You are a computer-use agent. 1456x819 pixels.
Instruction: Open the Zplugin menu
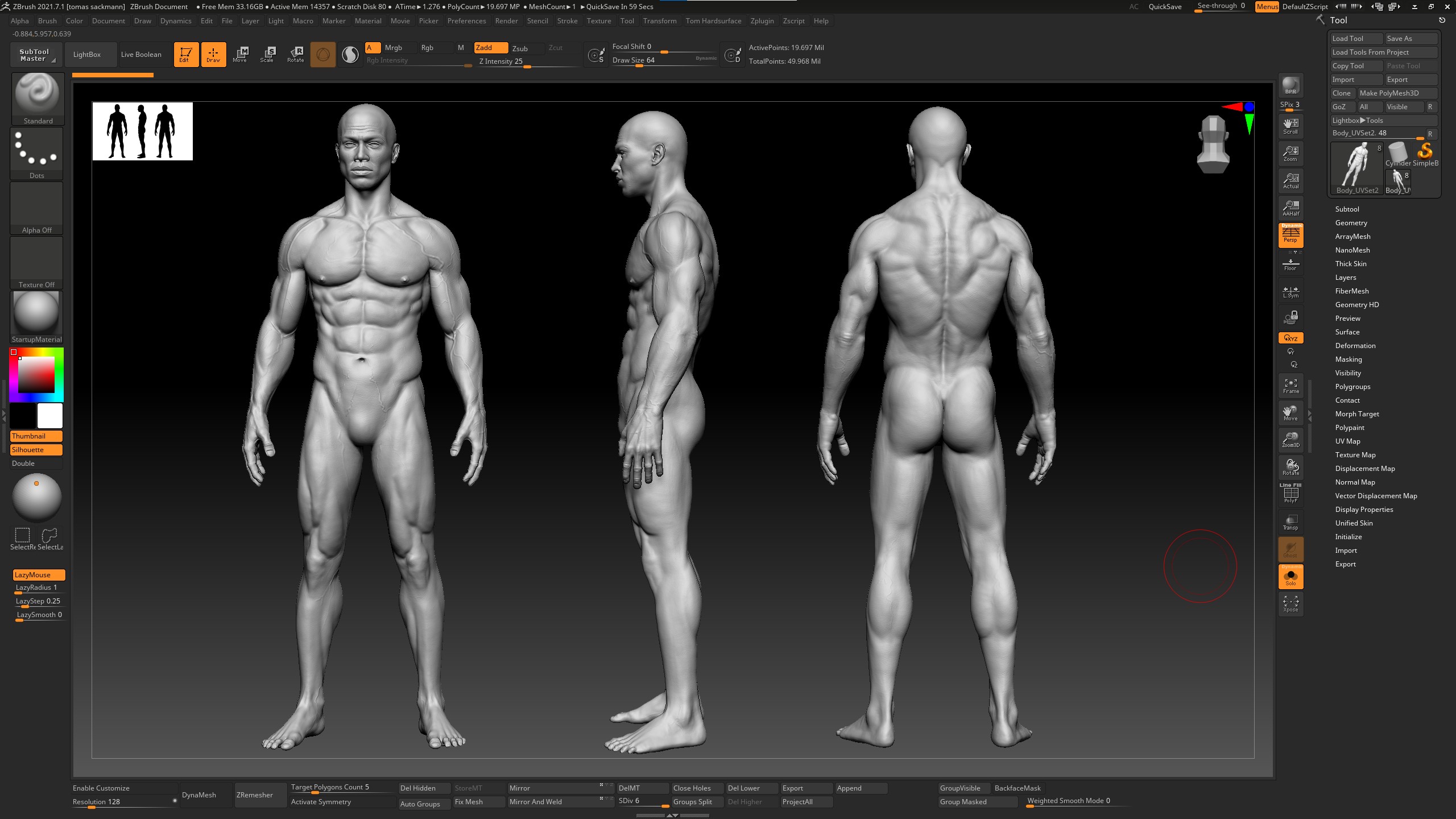coord(762,21)
